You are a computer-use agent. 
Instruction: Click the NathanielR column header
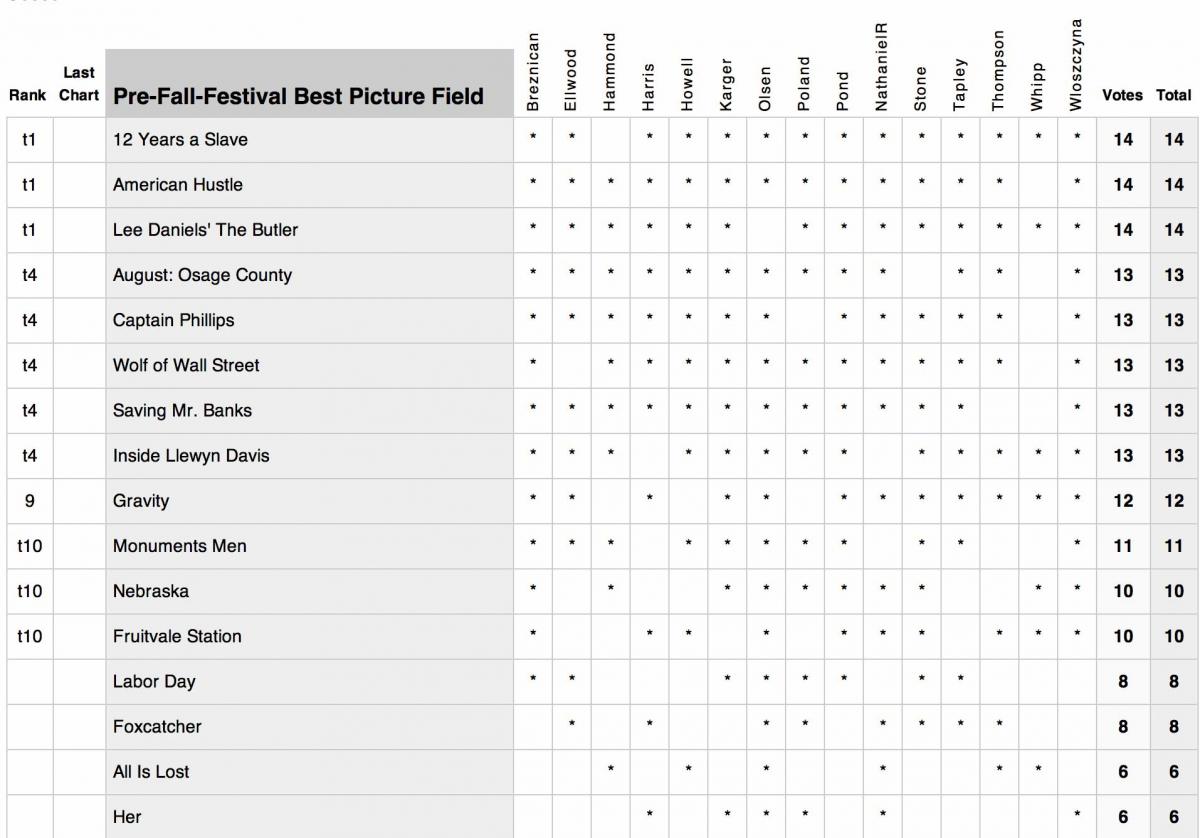881,67
